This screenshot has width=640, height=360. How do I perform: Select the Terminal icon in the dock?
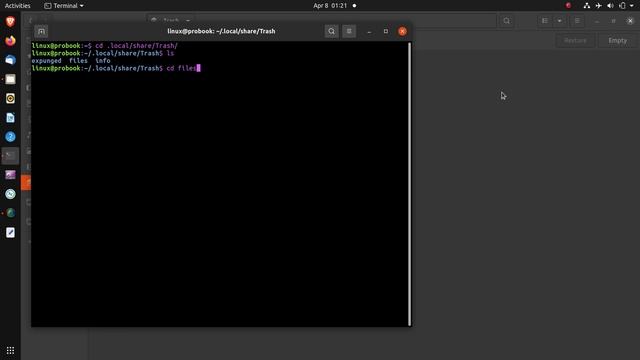tap(10, 156)
